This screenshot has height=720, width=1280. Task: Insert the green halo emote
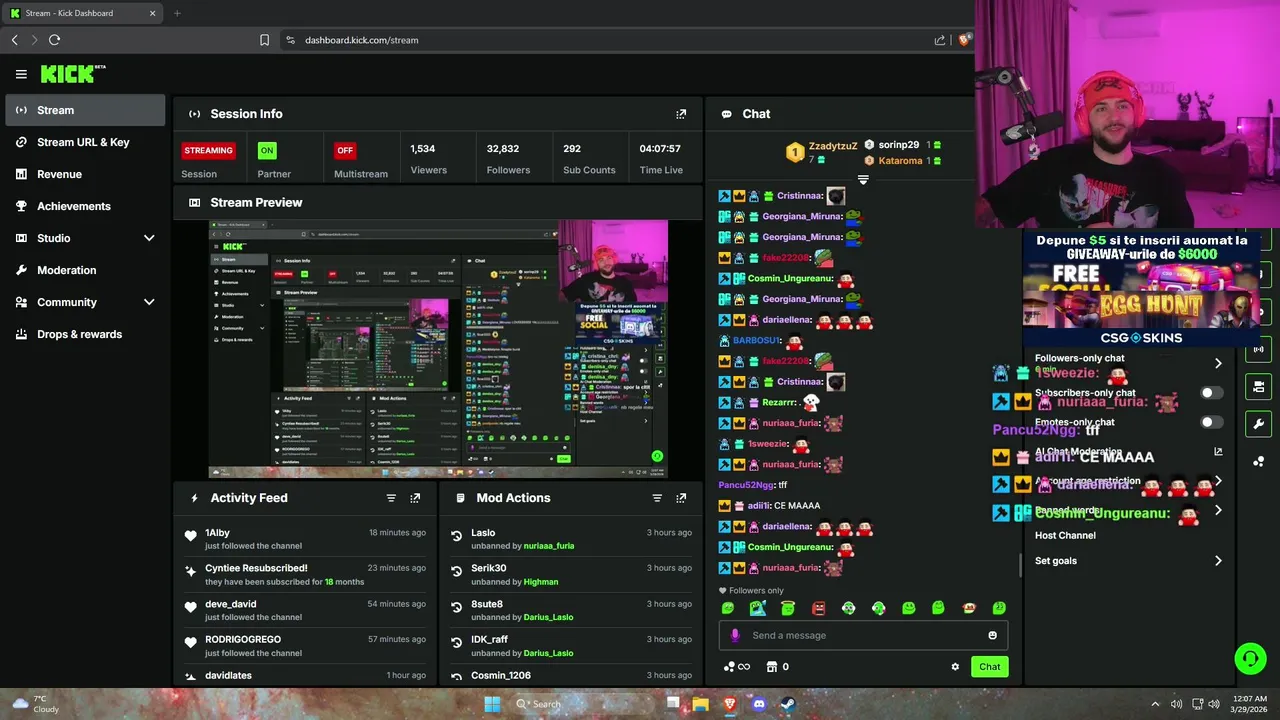(x=788, y=608)
